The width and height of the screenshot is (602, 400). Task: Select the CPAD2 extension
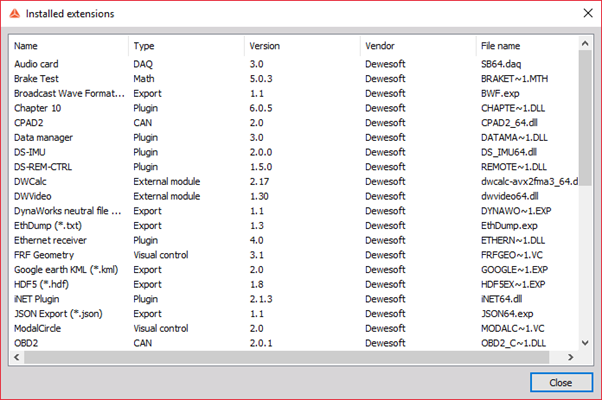point(294,123)
